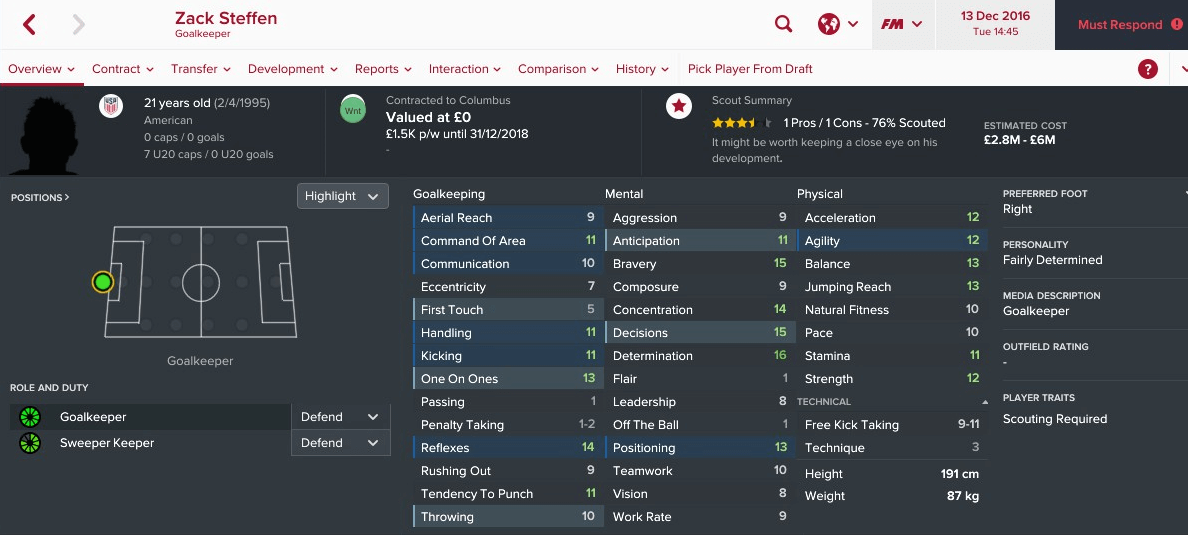Screen dimensions: 1188x535
Task: Open the Goalkeeper Defend duty dropdown
Action: click(340, 417)
